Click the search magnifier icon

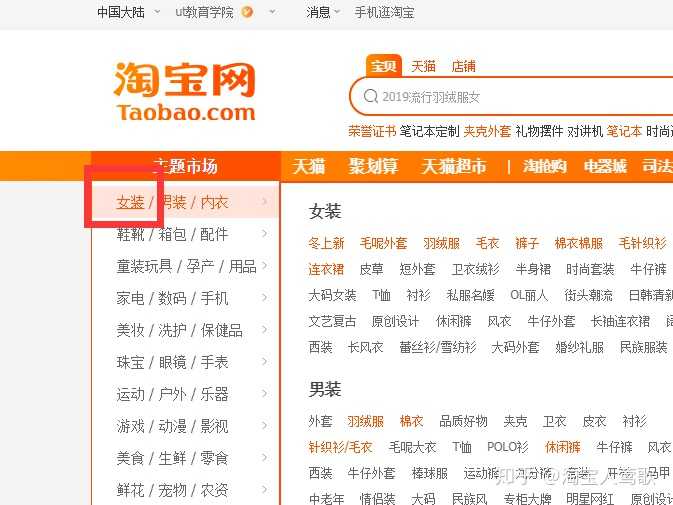coord(370,97)
